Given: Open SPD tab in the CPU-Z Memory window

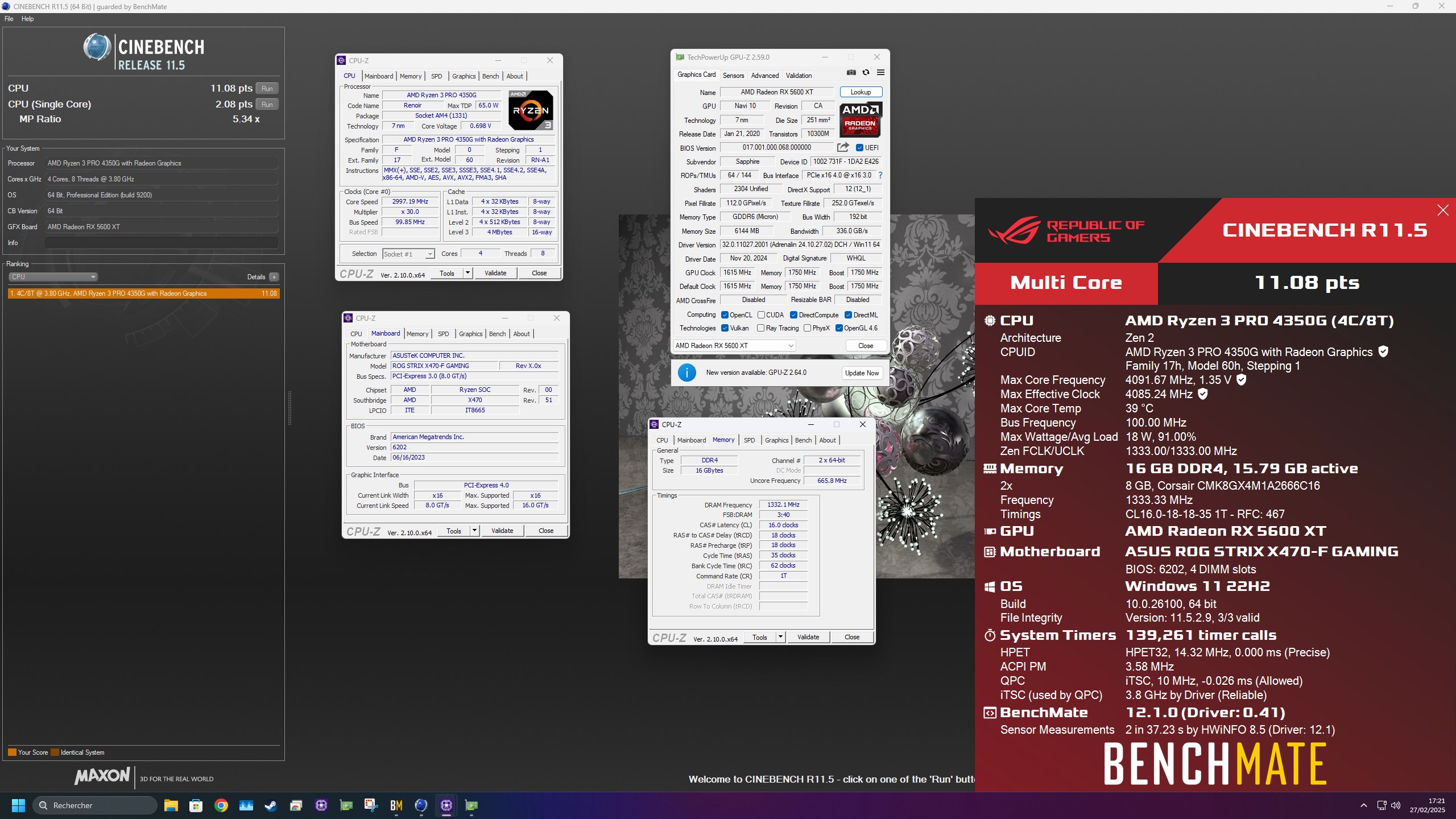Looking at the screenshot, I should click(x=750, y=440).
